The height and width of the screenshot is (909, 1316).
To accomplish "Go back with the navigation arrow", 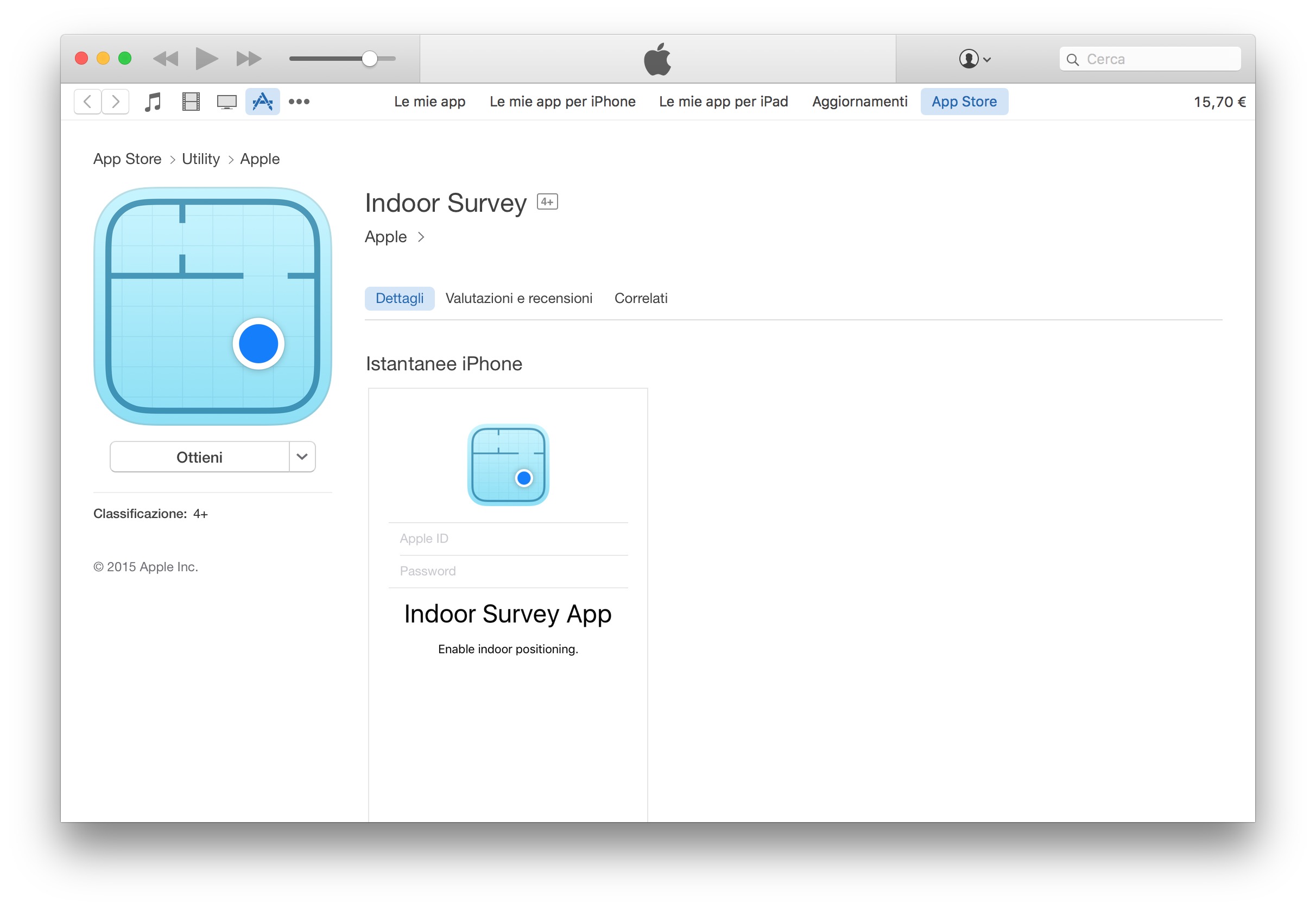I will tap(88, 102).
